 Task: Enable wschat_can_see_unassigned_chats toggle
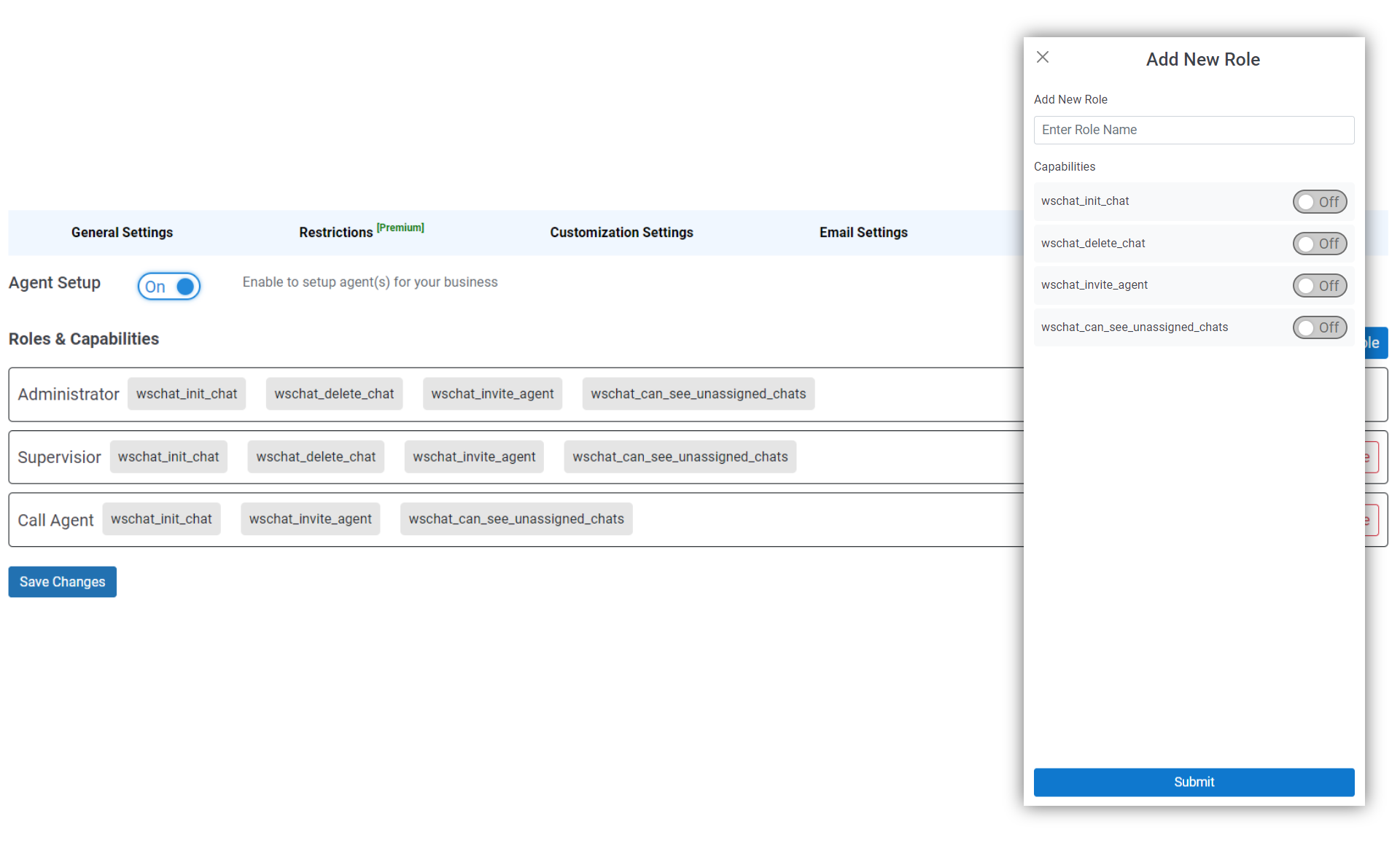tap(1319, 327)
